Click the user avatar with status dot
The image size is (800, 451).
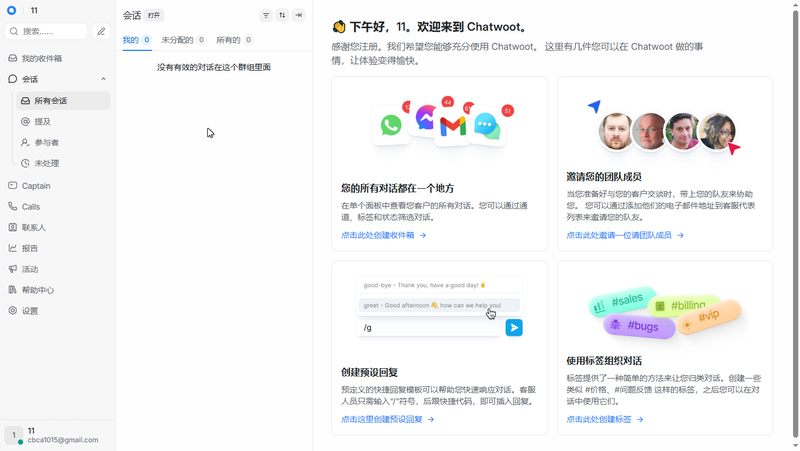point(14,435)
